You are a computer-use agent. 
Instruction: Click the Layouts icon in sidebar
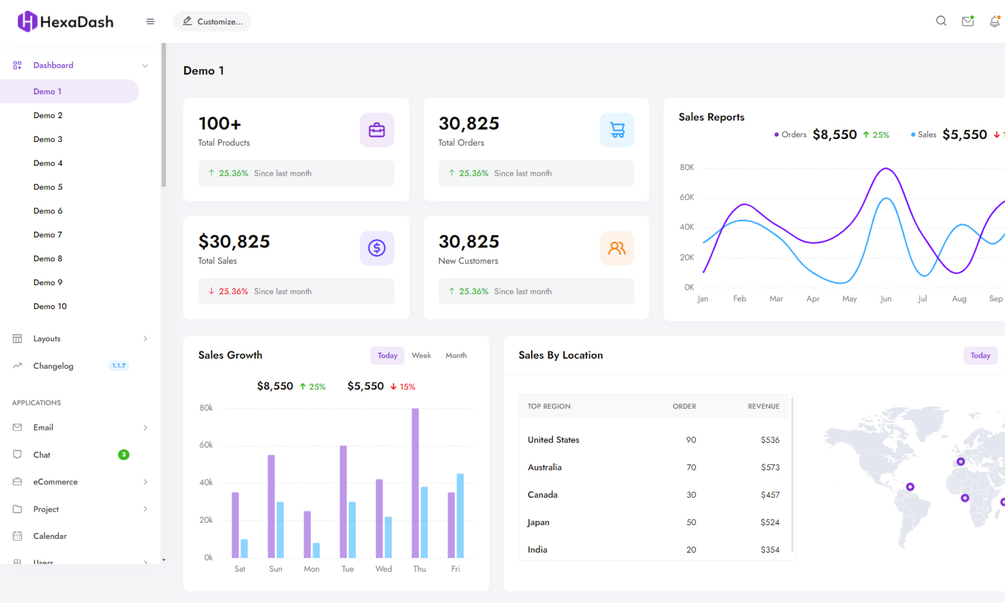click(x=17, y=338)
